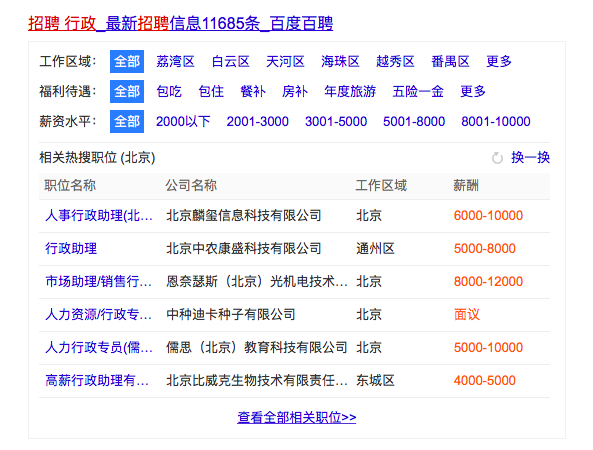Open the 行政助理 job listing
The height and width of the screenshot is (450, 593).
(71, 248)
